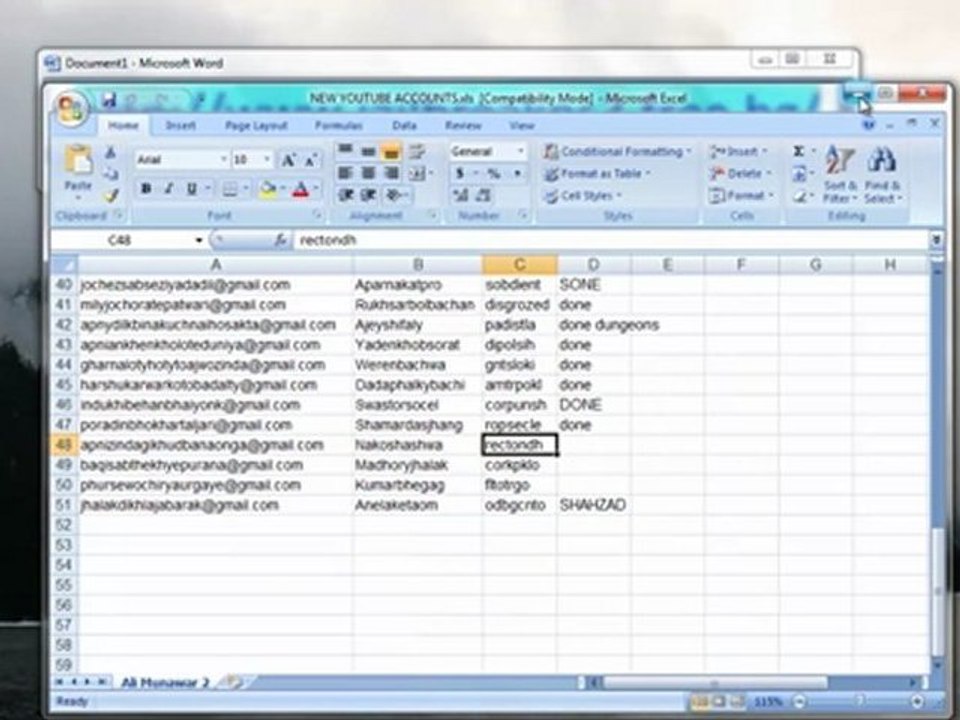
Task: Open Find & Select binoculars
Action: [882, 174]
